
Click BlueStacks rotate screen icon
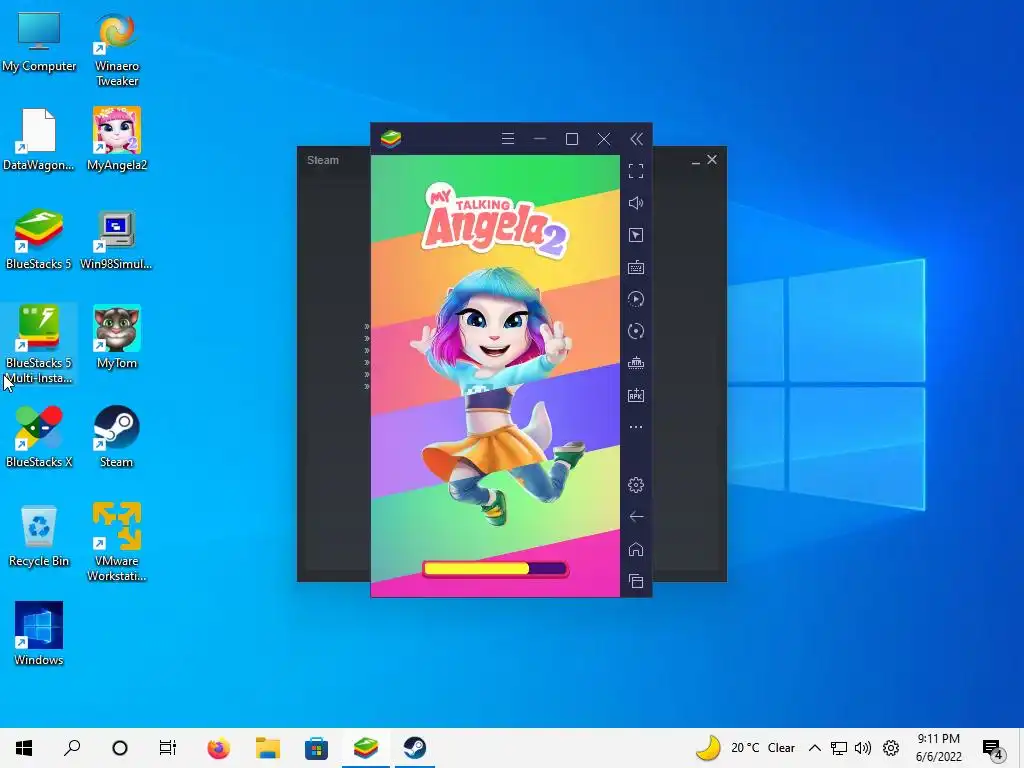coord(636,331)
